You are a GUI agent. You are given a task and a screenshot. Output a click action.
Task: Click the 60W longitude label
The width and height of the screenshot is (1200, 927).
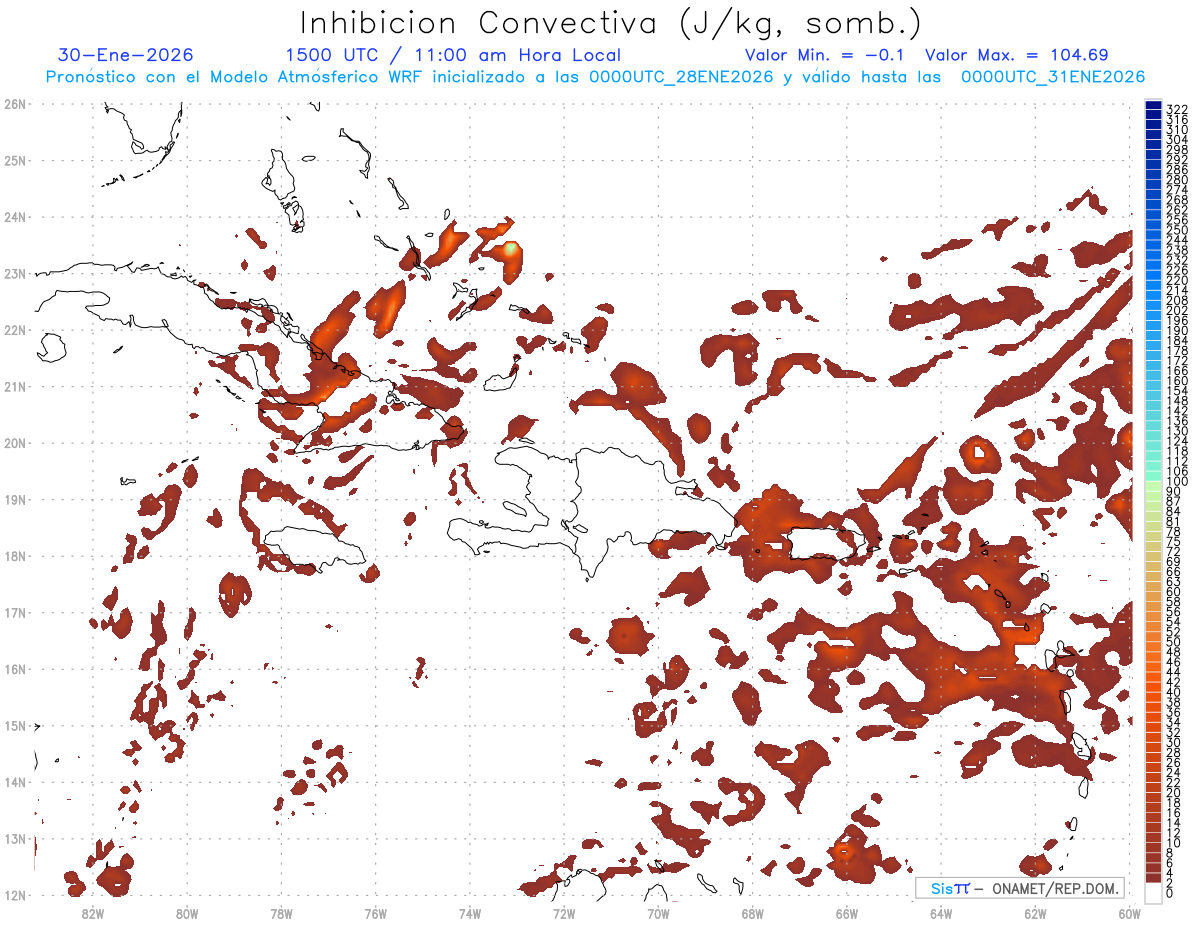click(x=1129, y=913)
